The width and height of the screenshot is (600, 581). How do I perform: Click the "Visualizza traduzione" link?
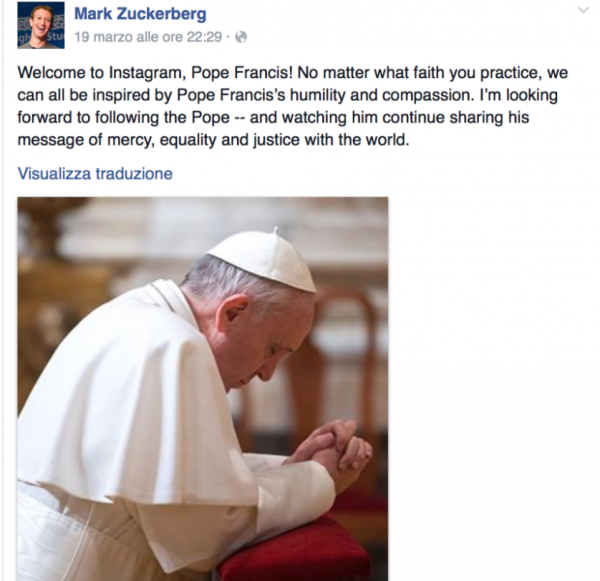95,173
